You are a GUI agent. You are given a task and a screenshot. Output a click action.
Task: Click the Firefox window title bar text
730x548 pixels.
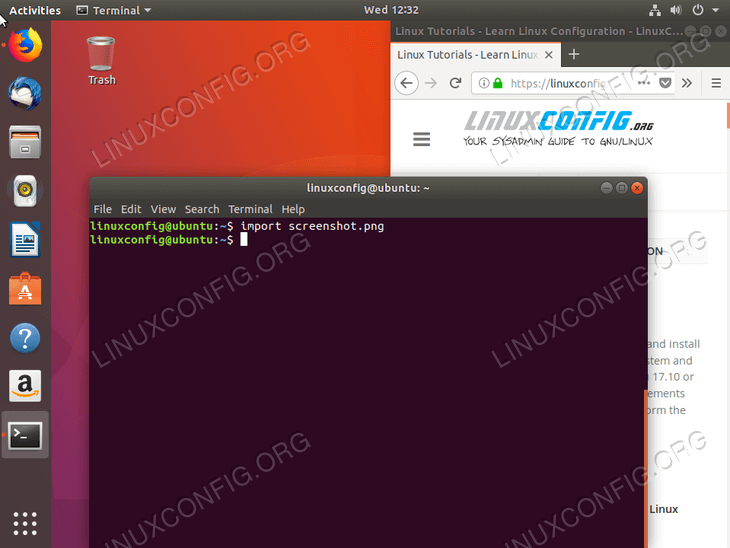539,31
